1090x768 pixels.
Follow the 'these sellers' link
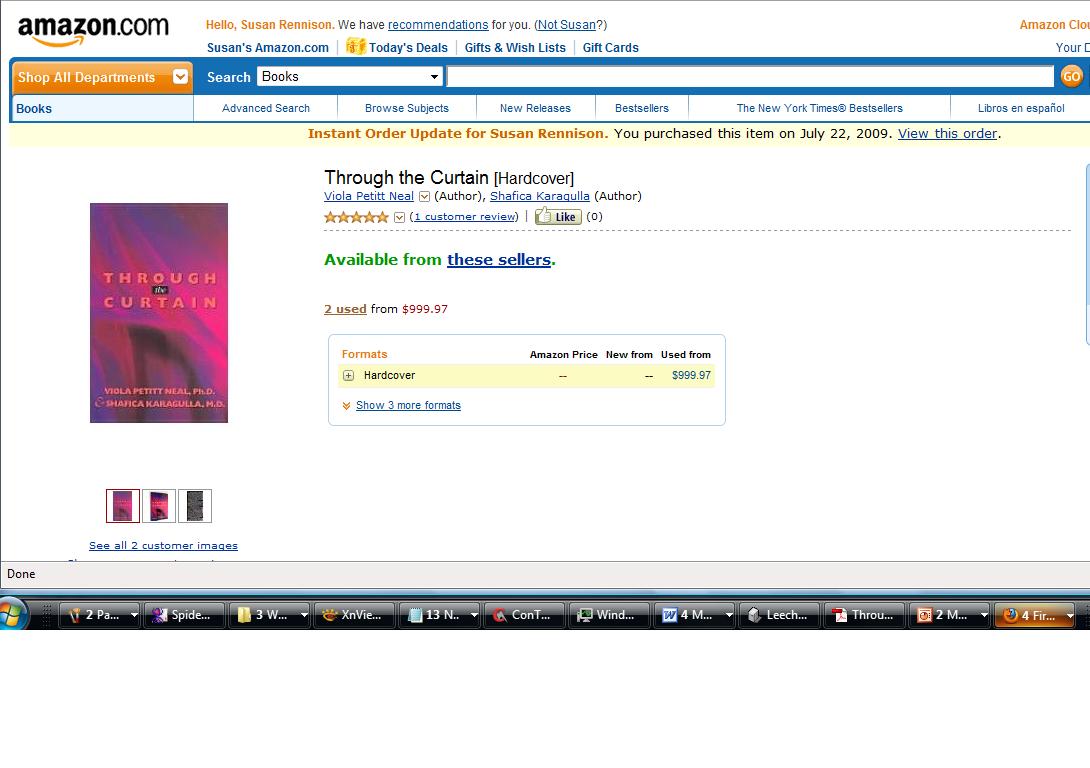499,259
